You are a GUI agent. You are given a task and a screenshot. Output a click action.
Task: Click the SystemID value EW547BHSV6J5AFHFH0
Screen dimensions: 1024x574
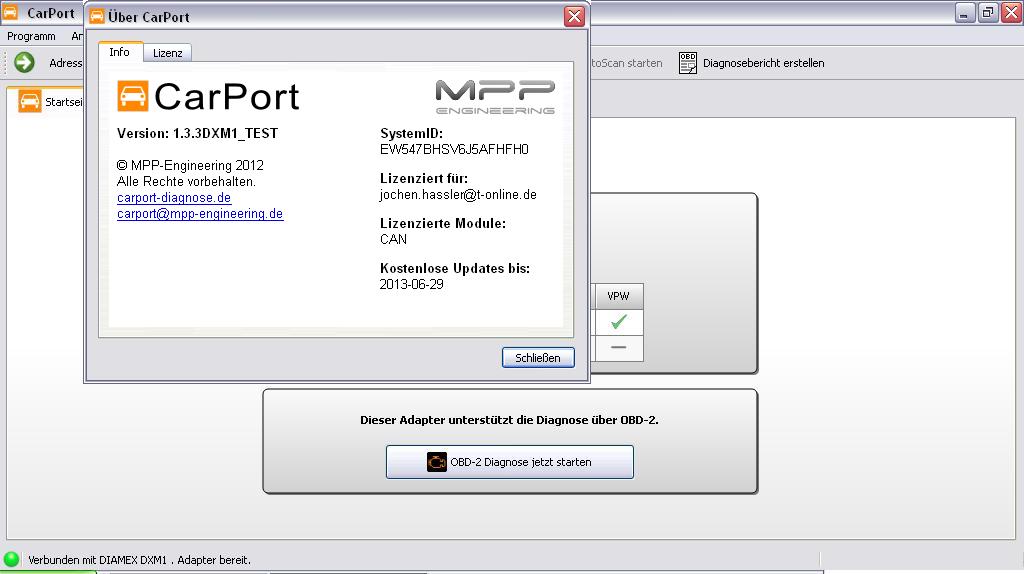coord(455,150)
